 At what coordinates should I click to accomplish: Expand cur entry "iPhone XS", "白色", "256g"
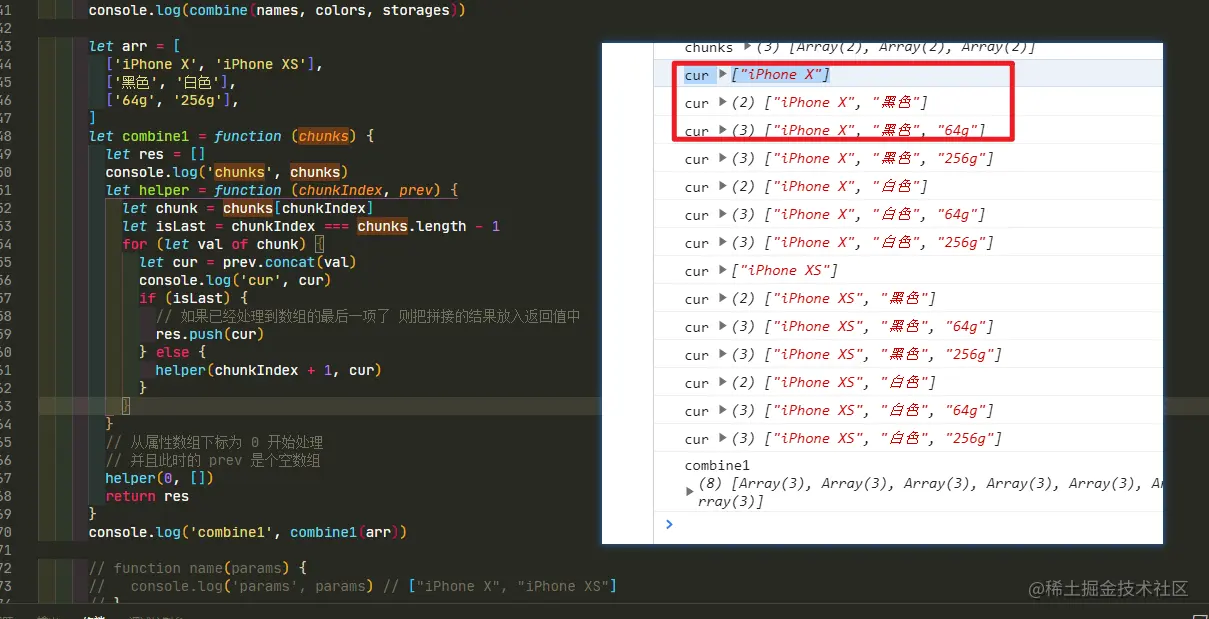click(x=722, y=439)
